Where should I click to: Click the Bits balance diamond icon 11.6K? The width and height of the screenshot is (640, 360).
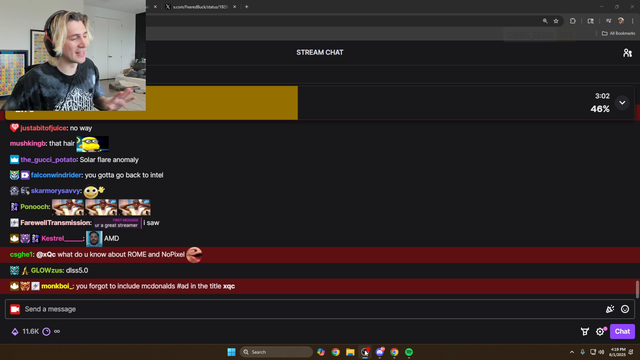[15, 331]
